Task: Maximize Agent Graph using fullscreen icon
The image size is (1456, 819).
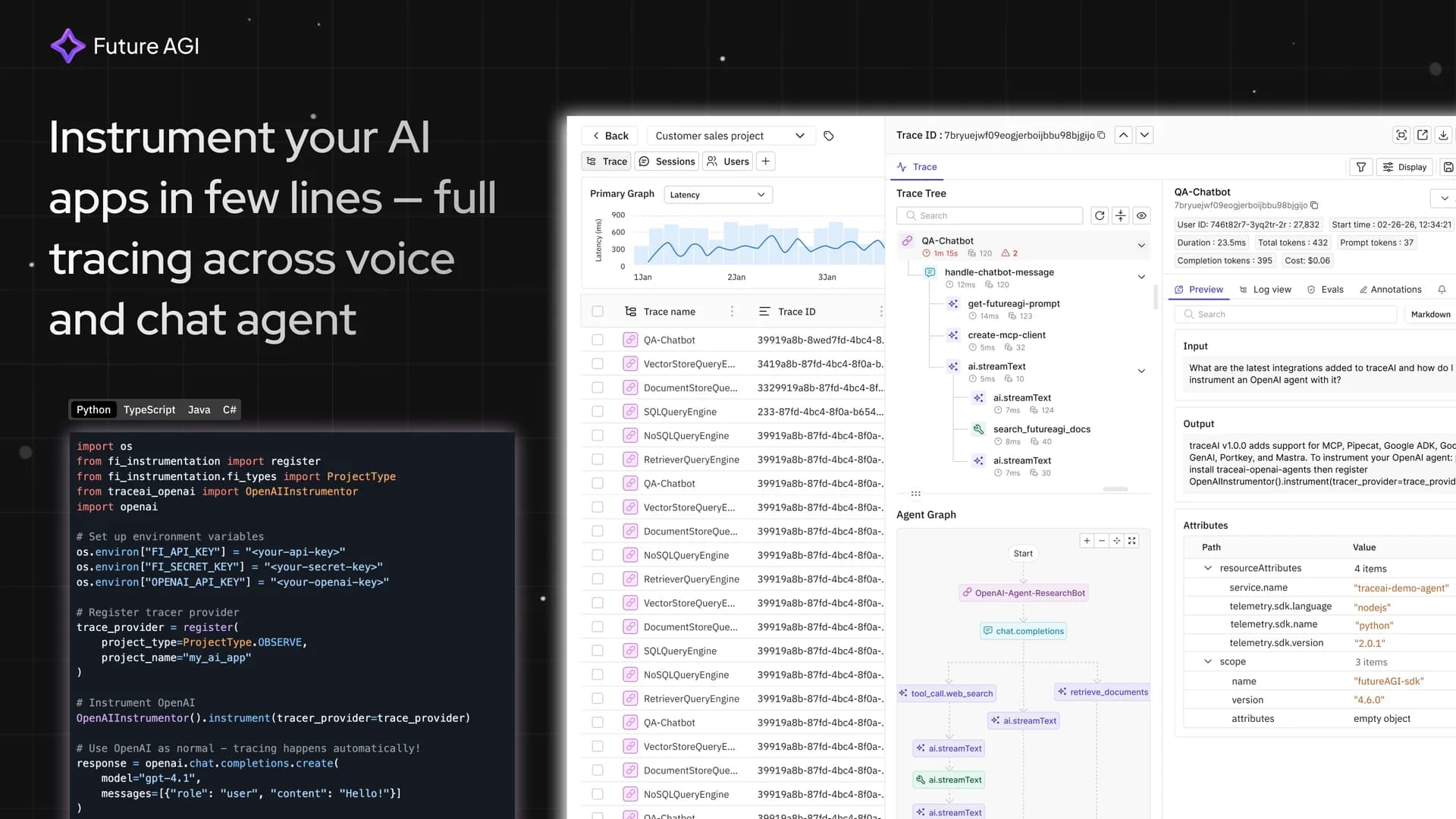Action: coord(1132,540)
